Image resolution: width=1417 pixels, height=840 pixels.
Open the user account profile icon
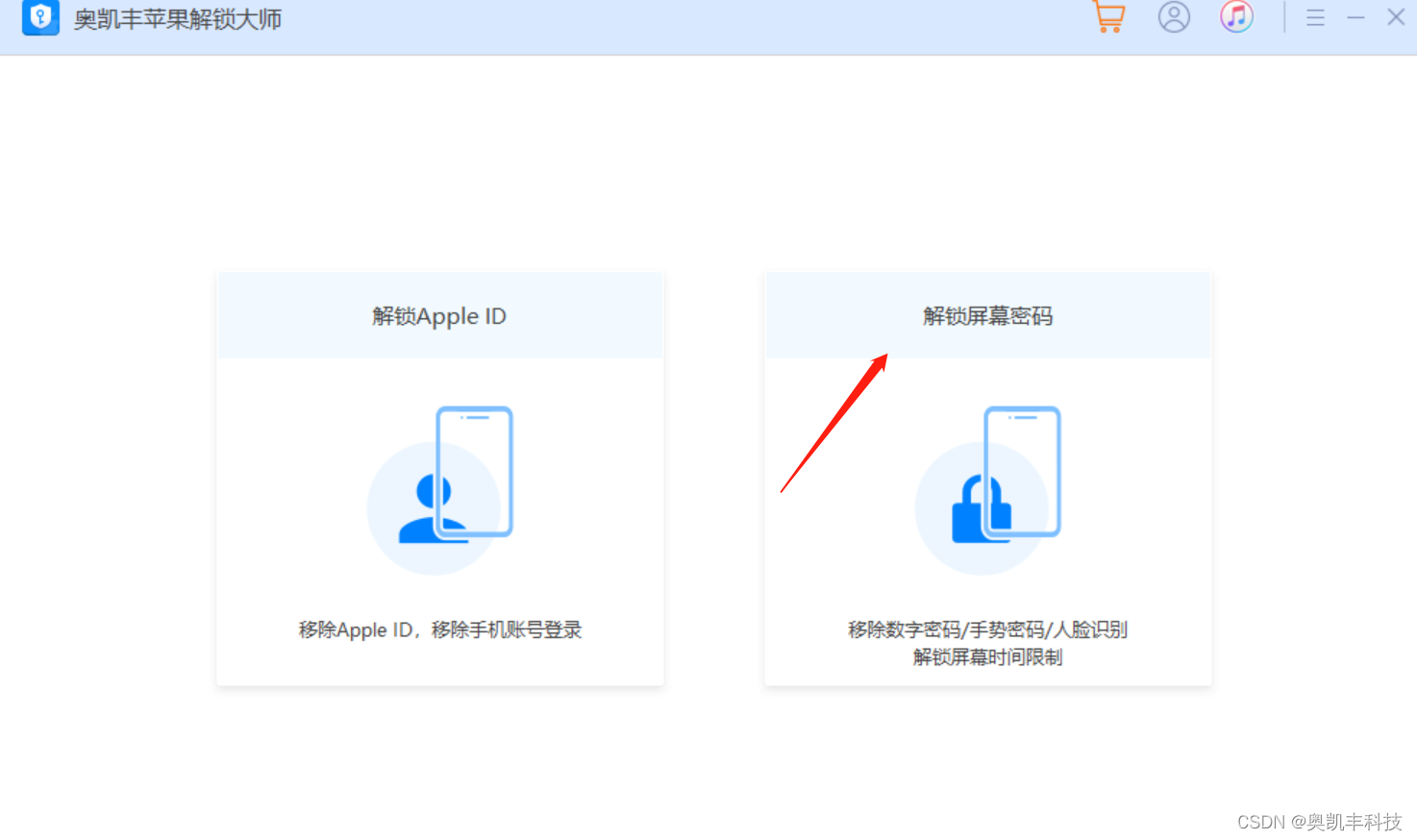tap(1174, 17)
